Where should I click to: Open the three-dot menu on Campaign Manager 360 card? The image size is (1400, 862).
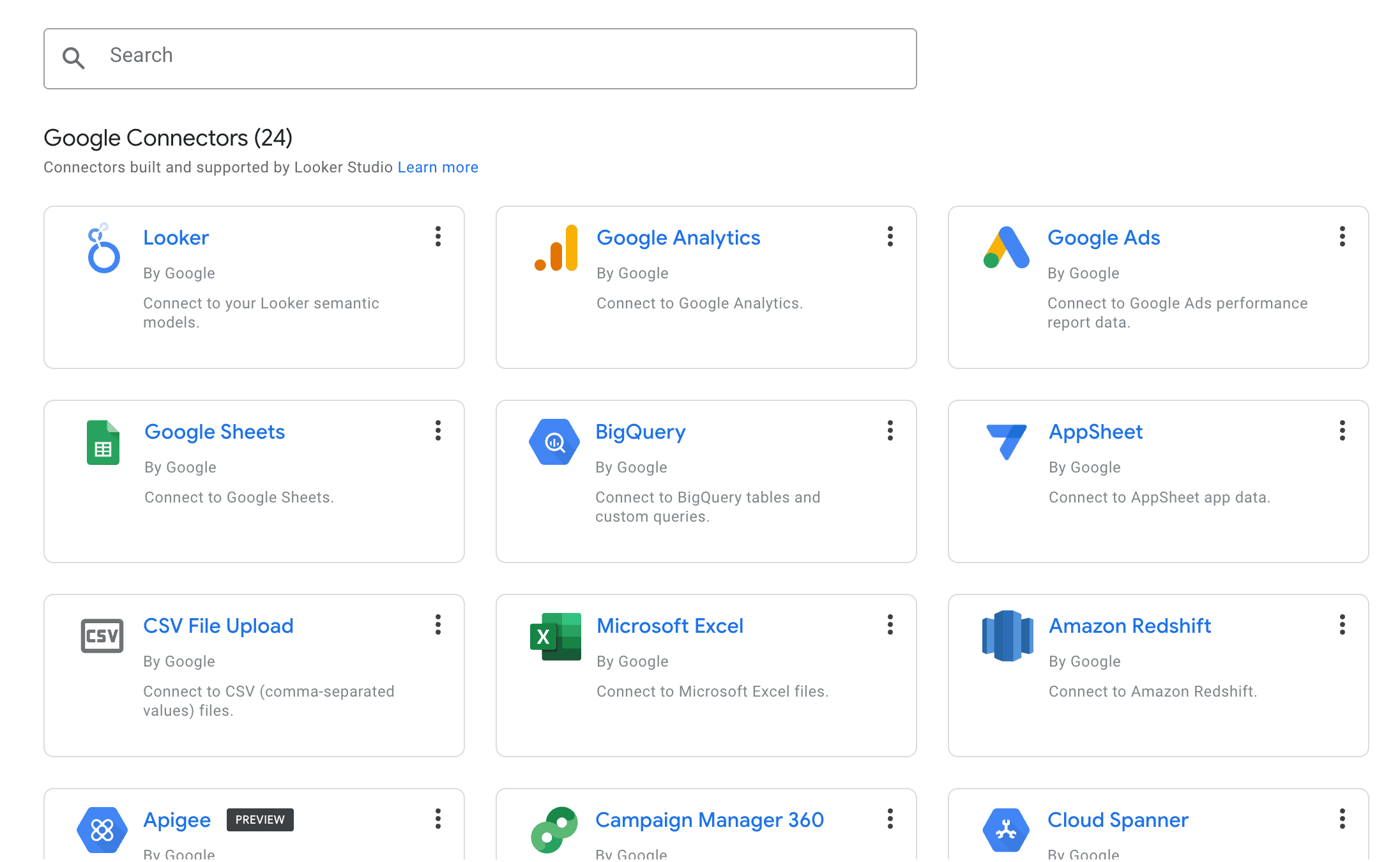coord(890,819)
